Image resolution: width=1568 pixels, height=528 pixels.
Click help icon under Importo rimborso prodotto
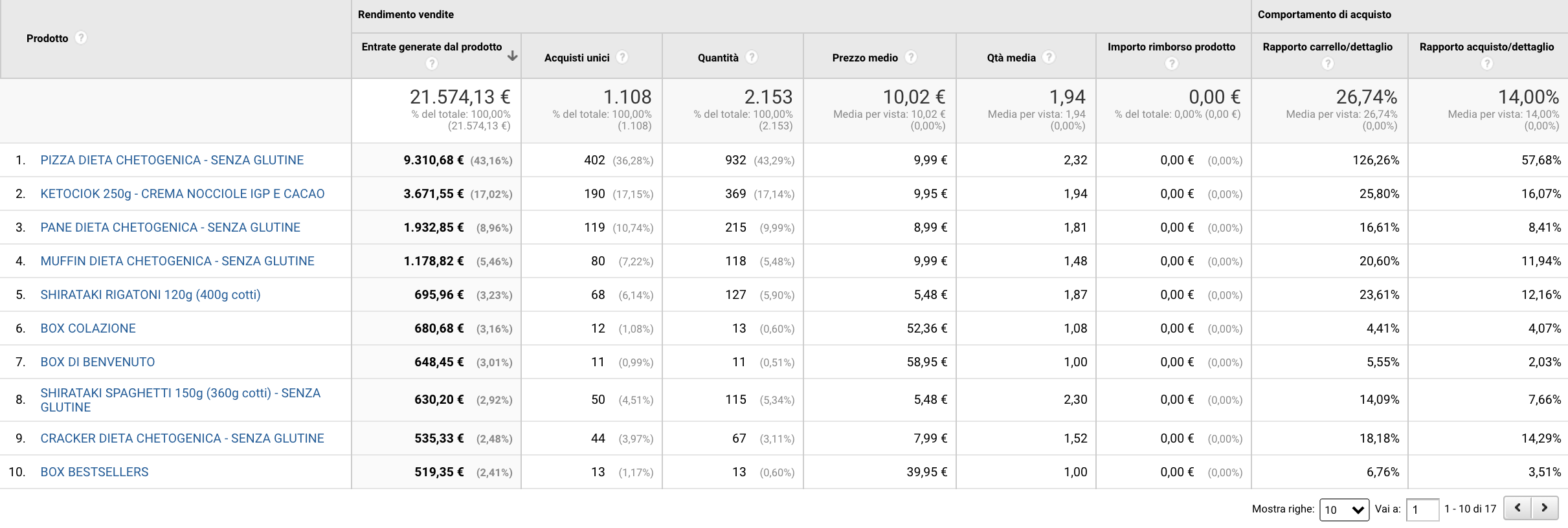[1172, 63]
